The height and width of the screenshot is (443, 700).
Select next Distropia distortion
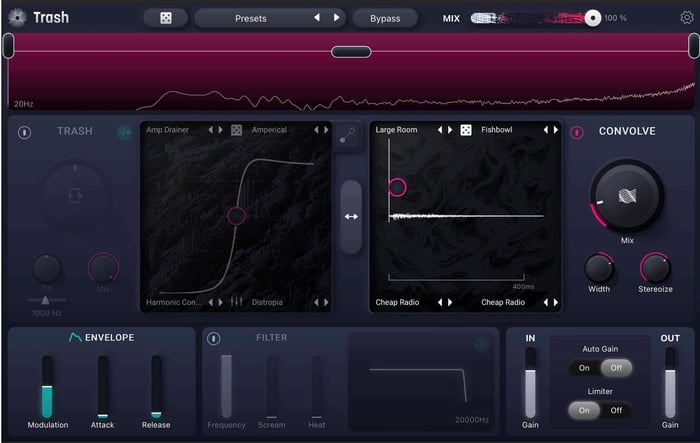tap(326, 302)
